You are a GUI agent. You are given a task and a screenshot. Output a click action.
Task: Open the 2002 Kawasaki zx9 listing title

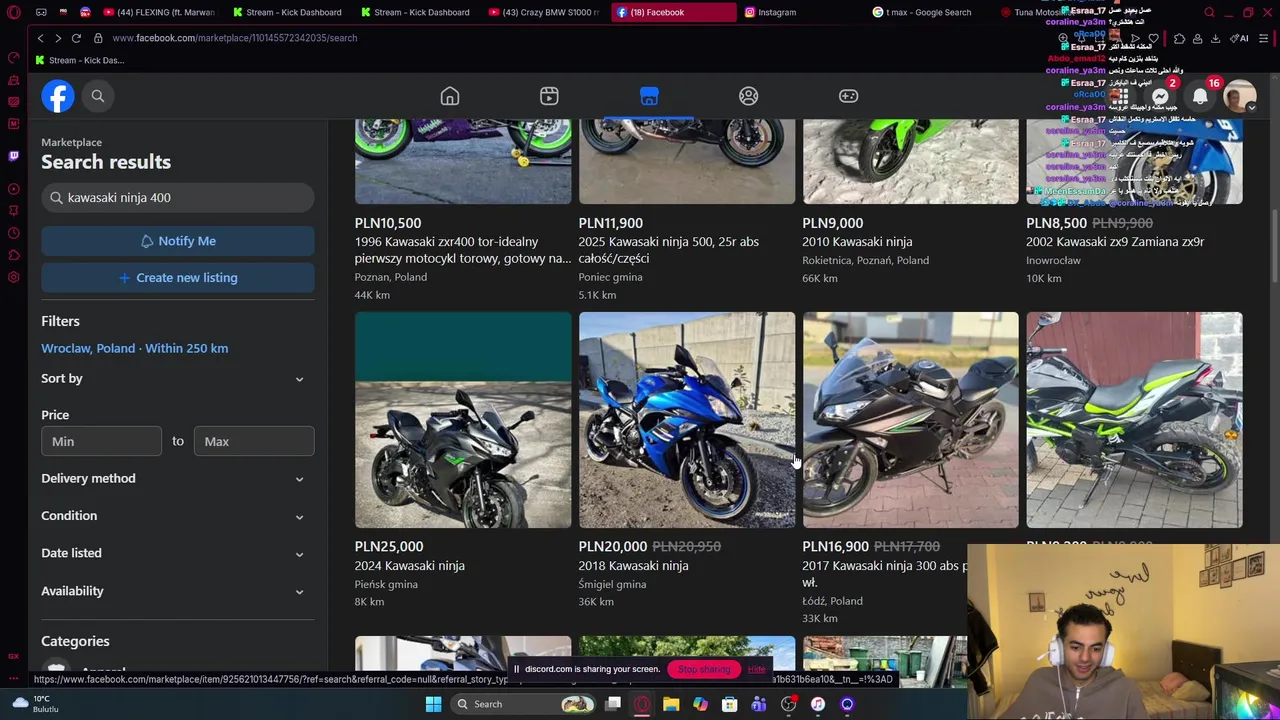tap(1115, 242)
